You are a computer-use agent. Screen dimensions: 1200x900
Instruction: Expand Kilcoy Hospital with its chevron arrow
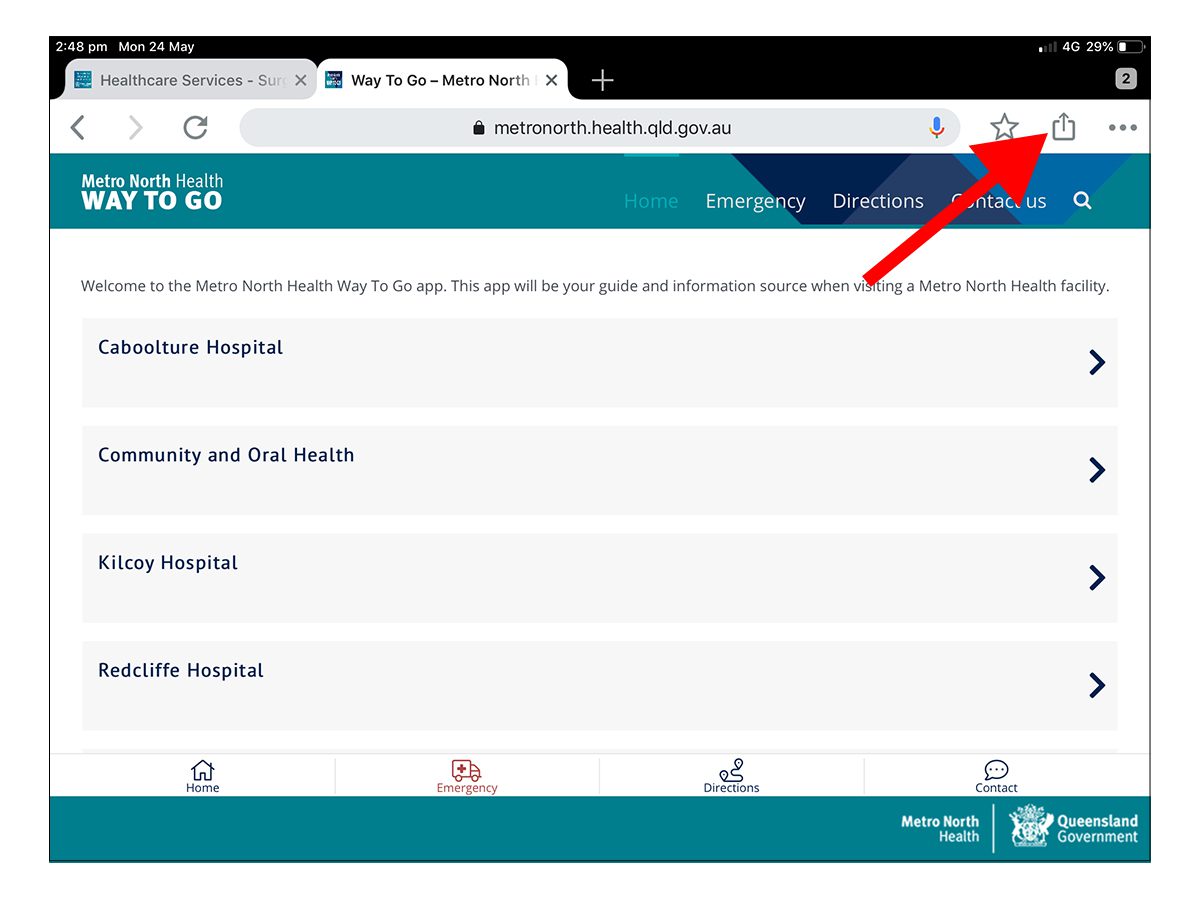coord(1097,578)
